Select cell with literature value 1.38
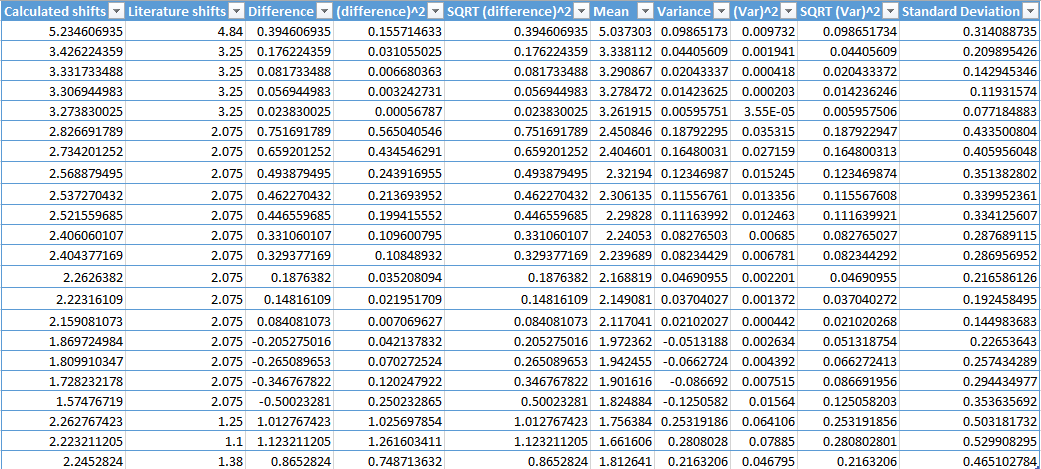 (x=185, y=460)
